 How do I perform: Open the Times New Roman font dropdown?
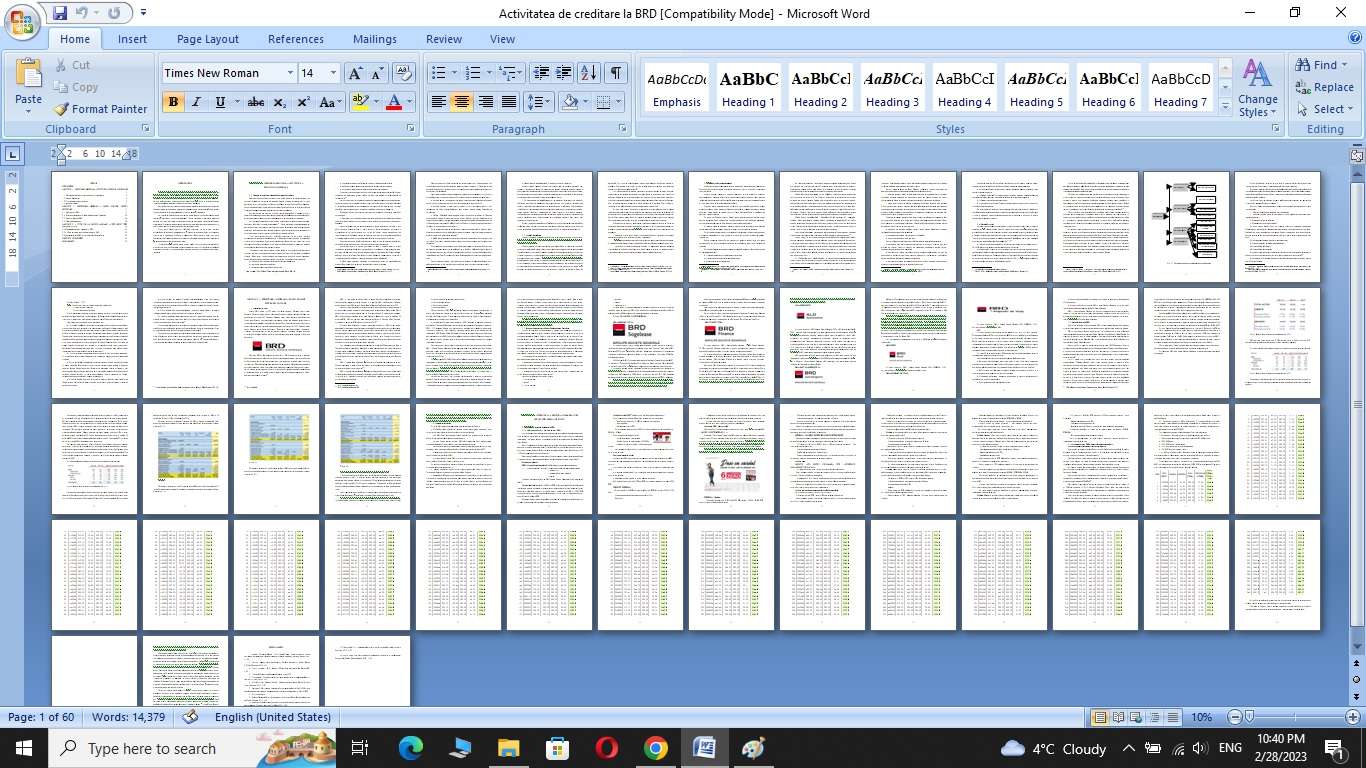tap(290, 73)
